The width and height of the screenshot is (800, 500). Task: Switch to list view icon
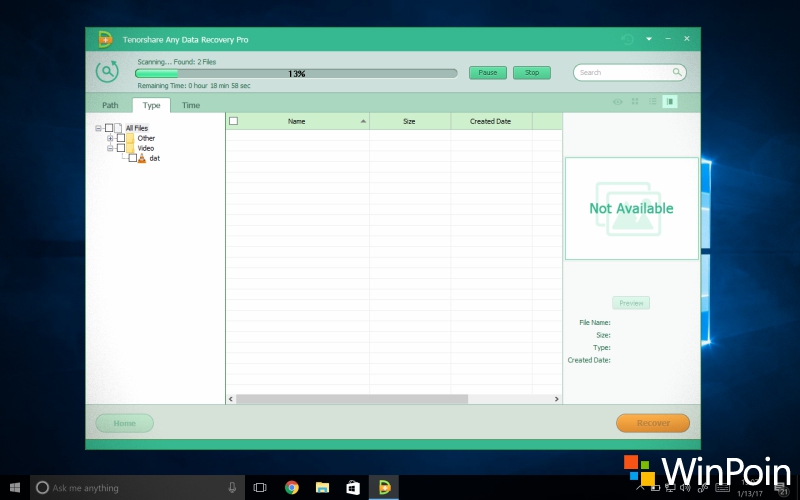point(653,102)
